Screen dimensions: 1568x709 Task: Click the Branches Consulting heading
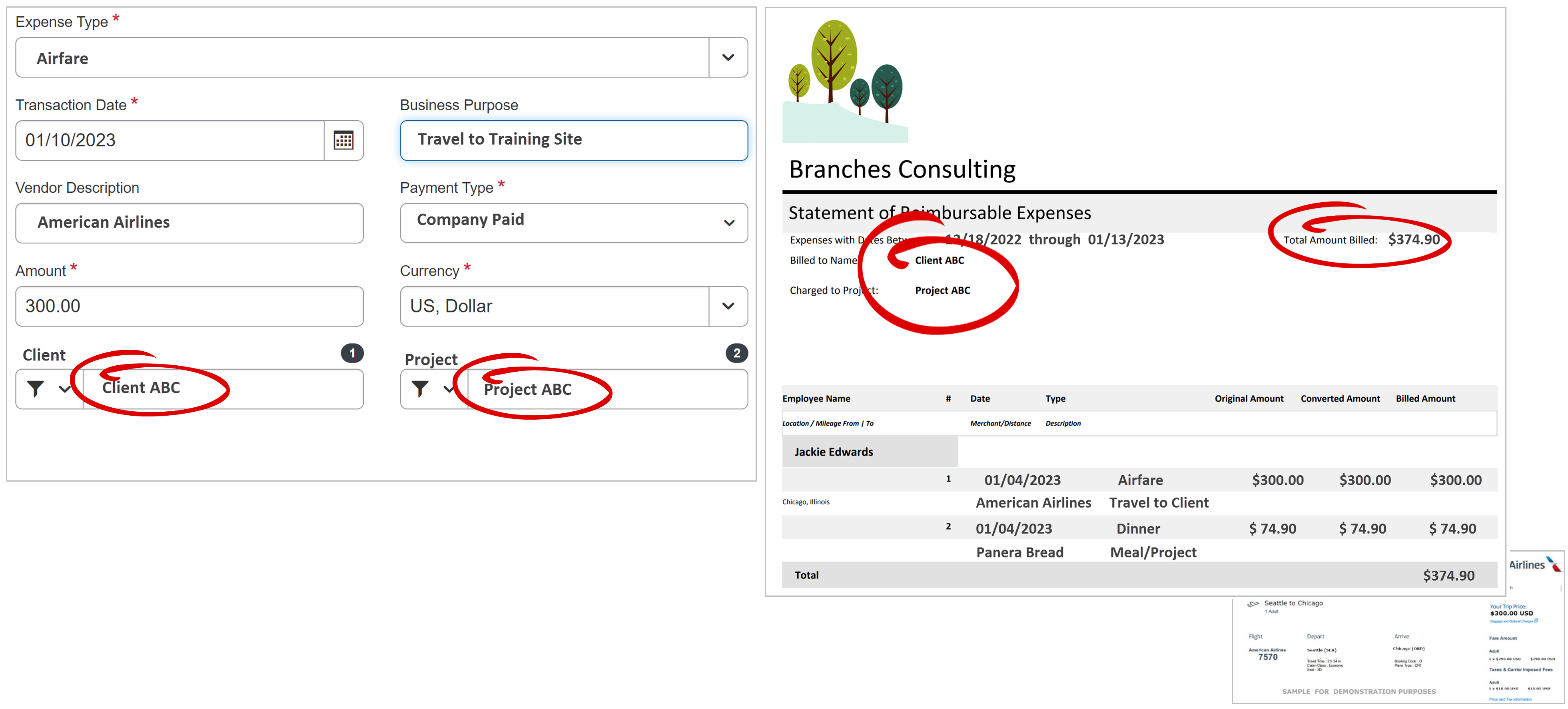902,169
